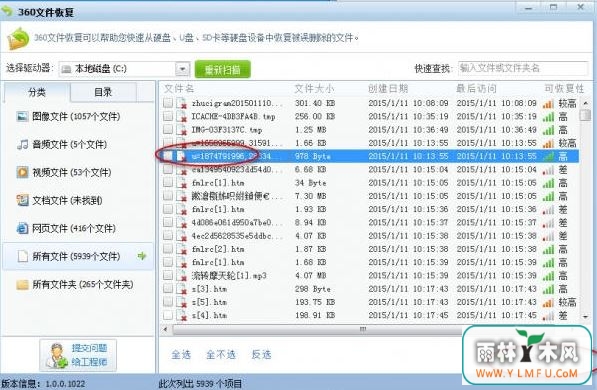Click the engineer avatar icon

56,356
